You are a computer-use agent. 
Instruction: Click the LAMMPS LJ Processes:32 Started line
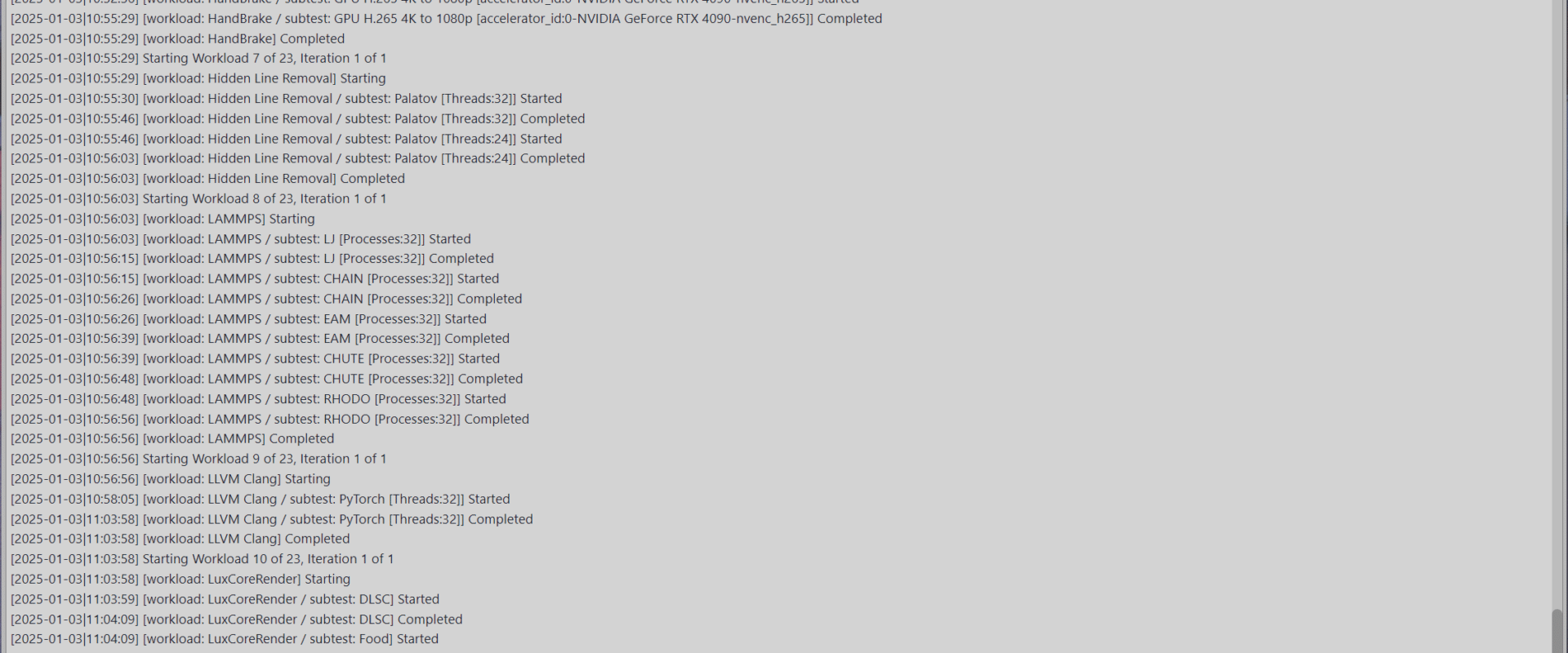pos(240,239)
